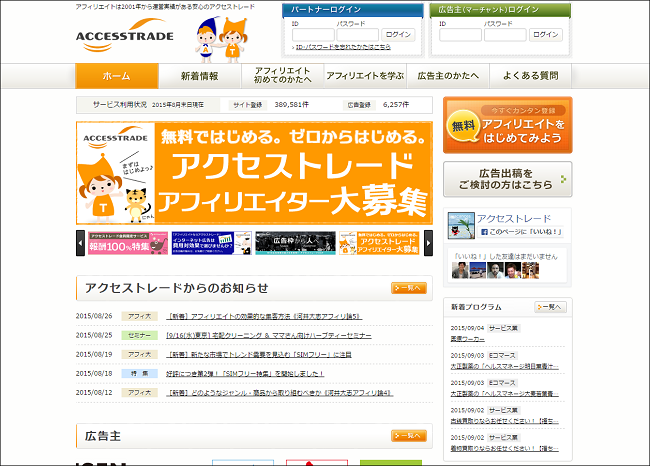Open the 2015/09/04 サービス業 program link
This screenshot has width=650, height=466.
tap(468, 339)
